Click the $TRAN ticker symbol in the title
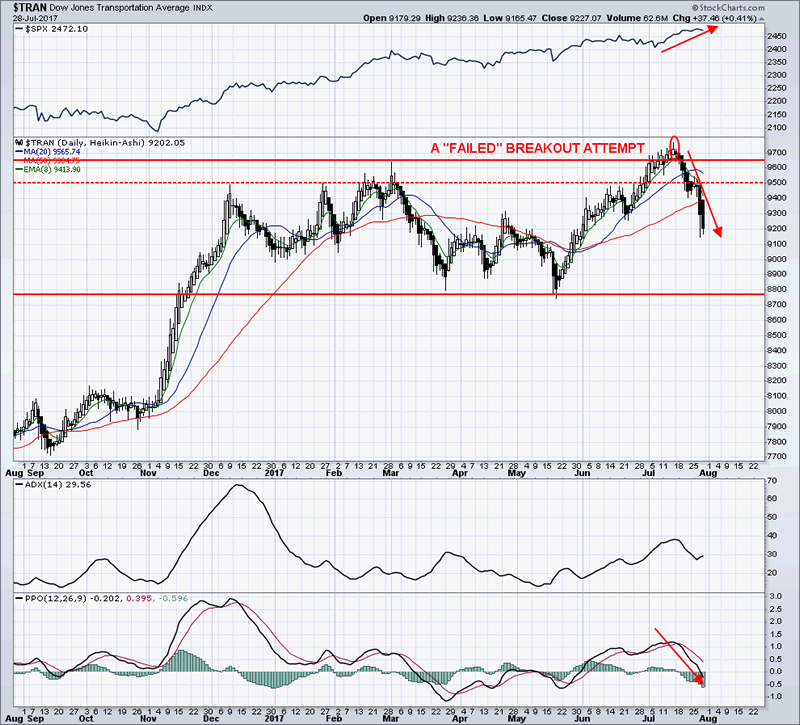The image size is (800, 725). (x=30, y=8)
